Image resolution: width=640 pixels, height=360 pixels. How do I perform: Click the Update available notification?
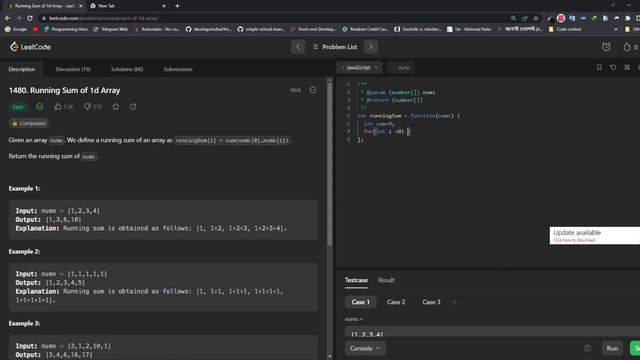point(594,236)
